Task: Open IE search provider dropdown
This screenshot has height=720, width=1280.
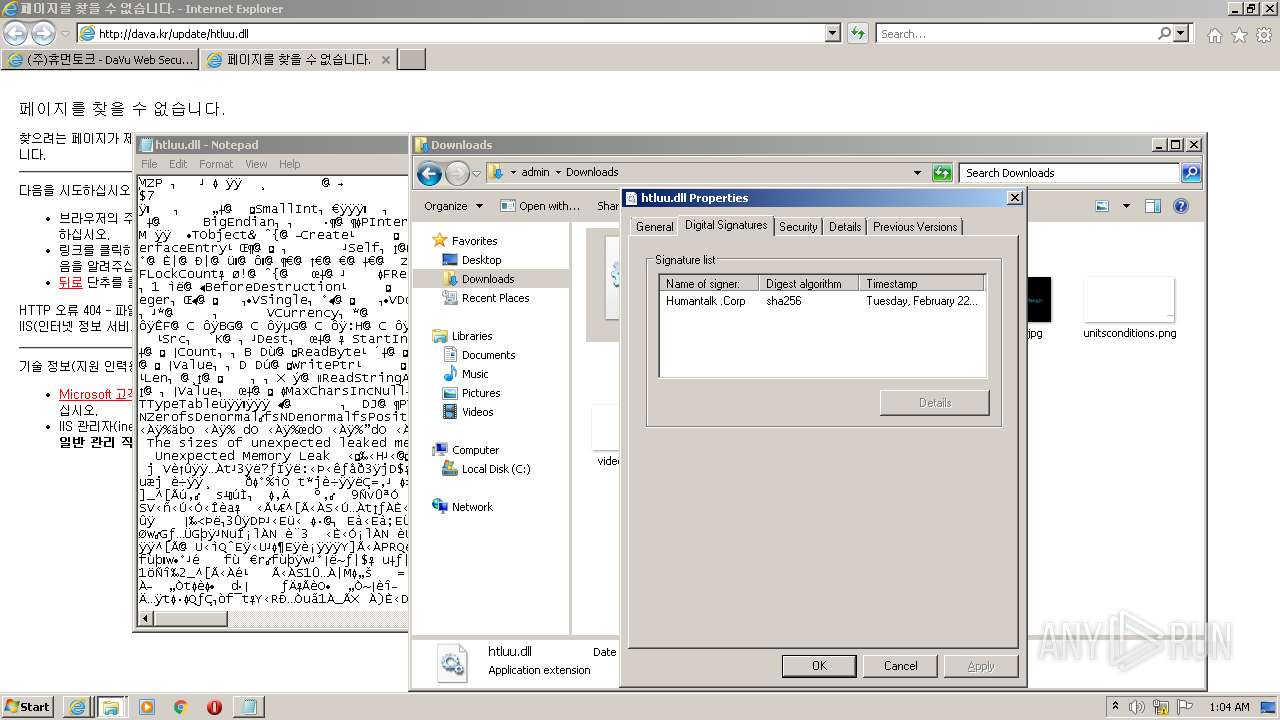Action: (x=1183, y=33)
